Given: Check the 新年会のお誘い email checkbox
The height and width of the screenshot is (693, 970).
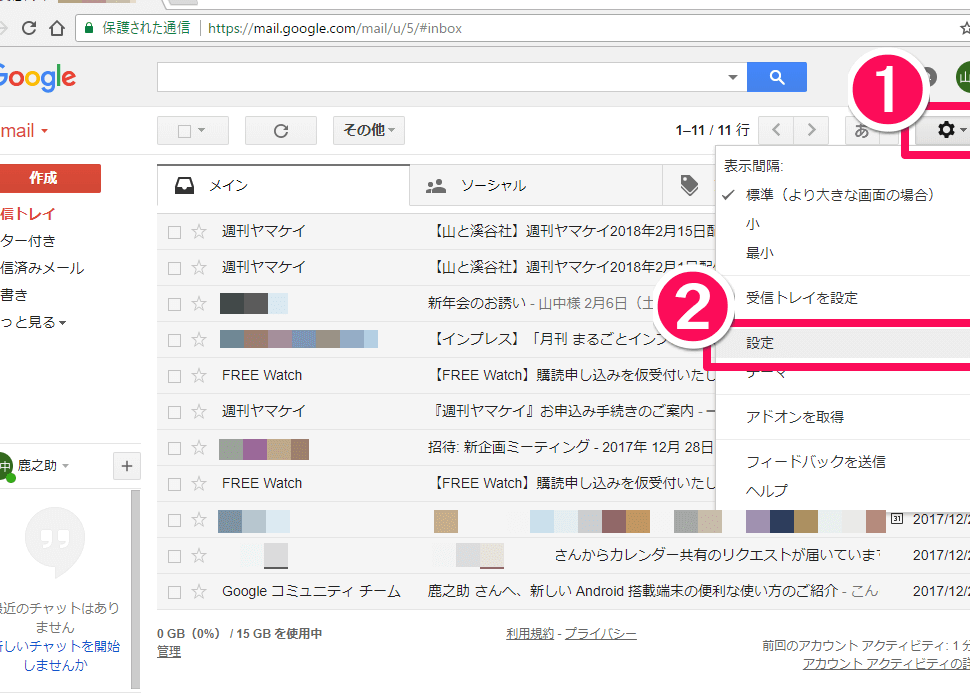Looking at the screenshot, I should click(174, 304).
